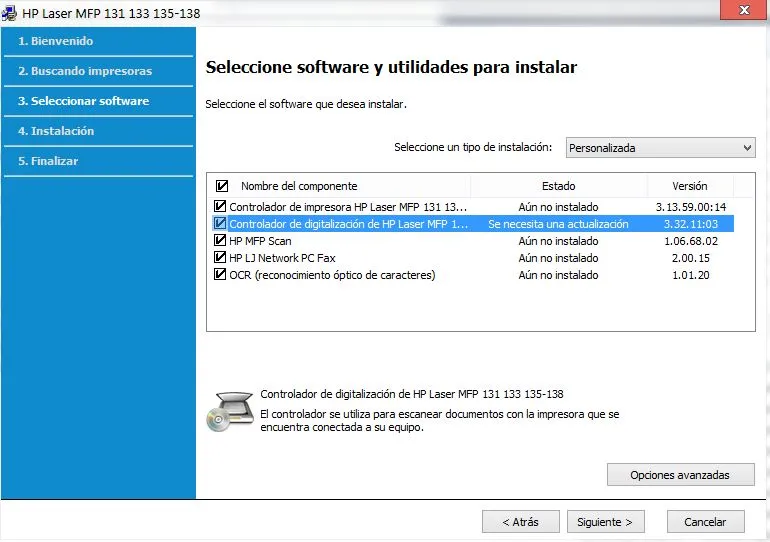Uncheck HP LJ Network PC Fax checkbox
This screenshot has height=542, width=770.
pyautogui.click(x=220, y=257)
